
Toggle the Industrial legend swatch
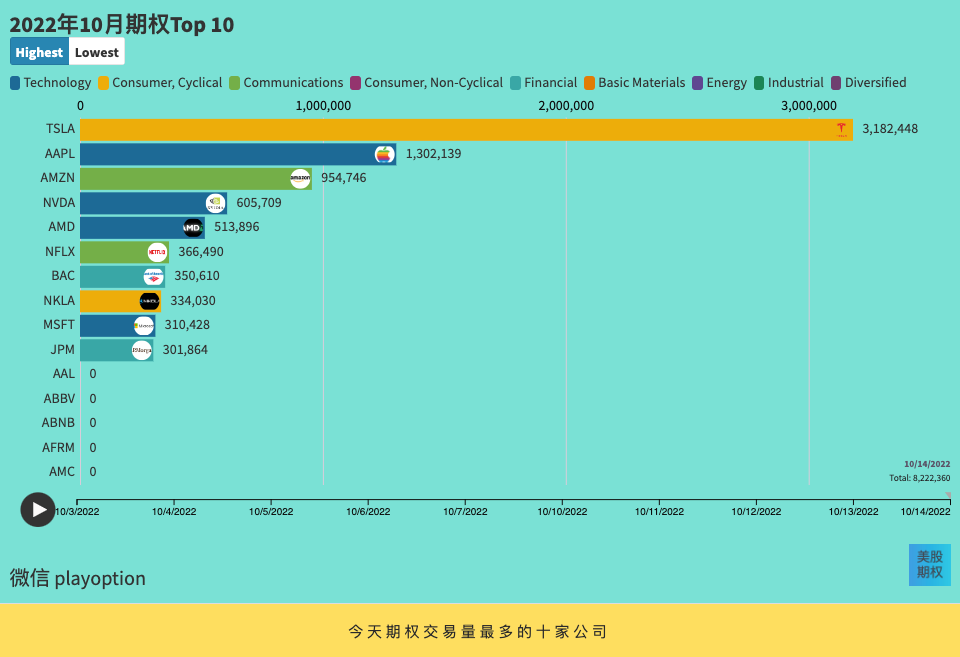[759, 83]
